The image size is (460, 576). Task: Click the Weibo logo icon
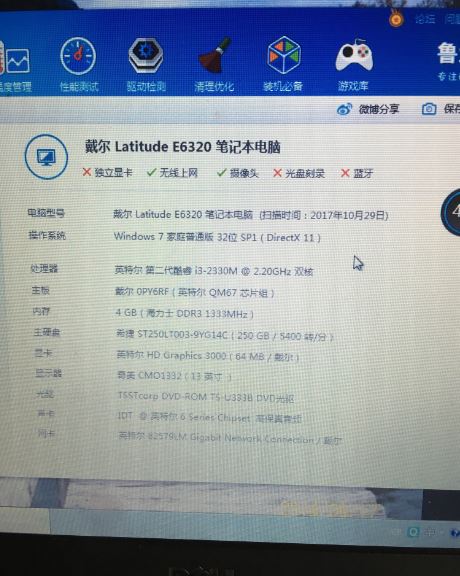(344, 109)
